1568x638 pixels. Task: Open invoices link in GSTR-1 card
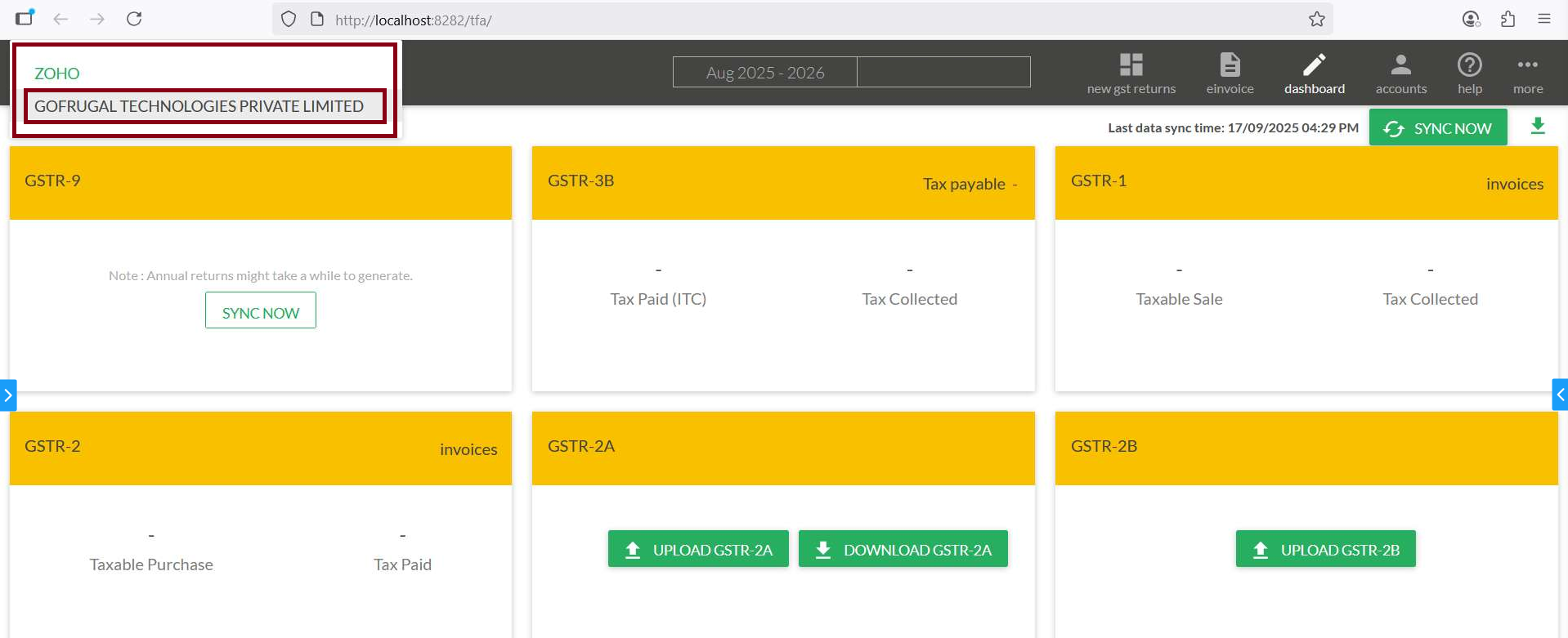click(1515, 184)
